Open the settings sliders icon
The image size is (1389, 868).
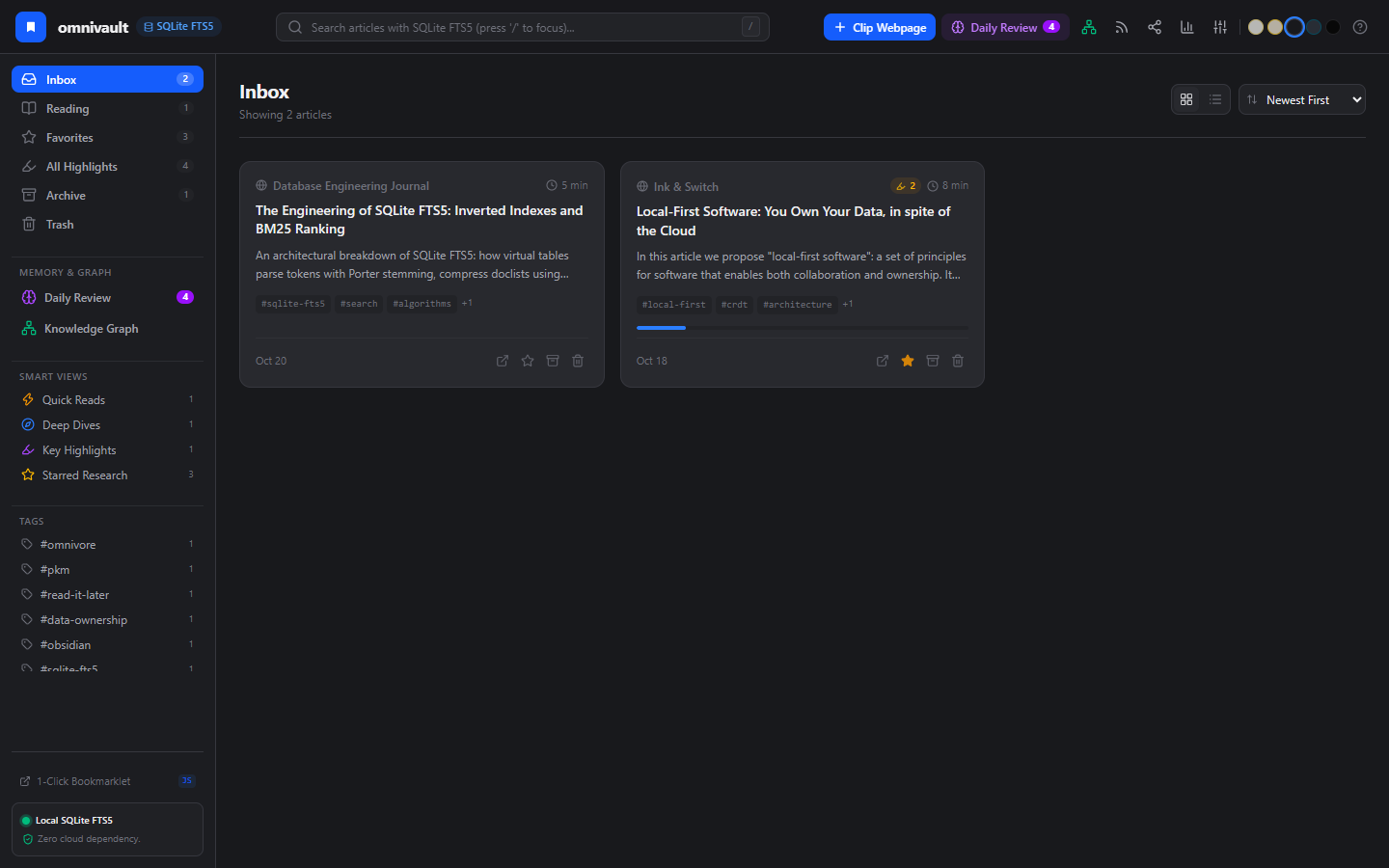[1220, 27]
